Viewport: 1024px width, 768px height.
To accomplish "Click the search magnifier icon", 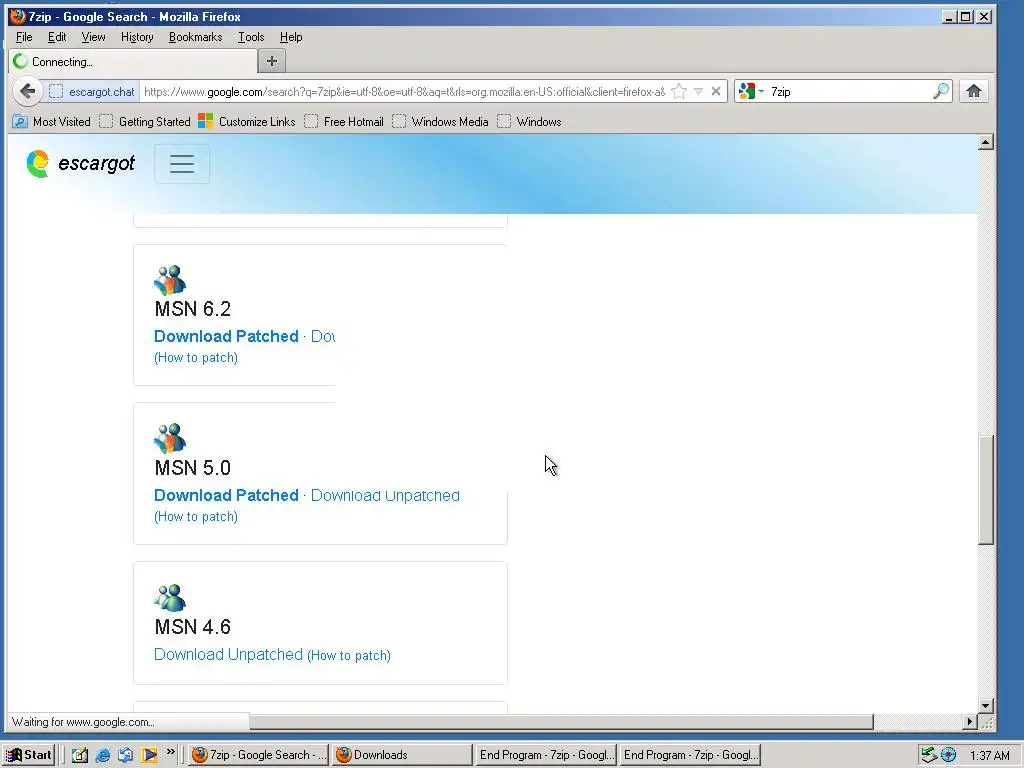I will [x=940, y=91].
